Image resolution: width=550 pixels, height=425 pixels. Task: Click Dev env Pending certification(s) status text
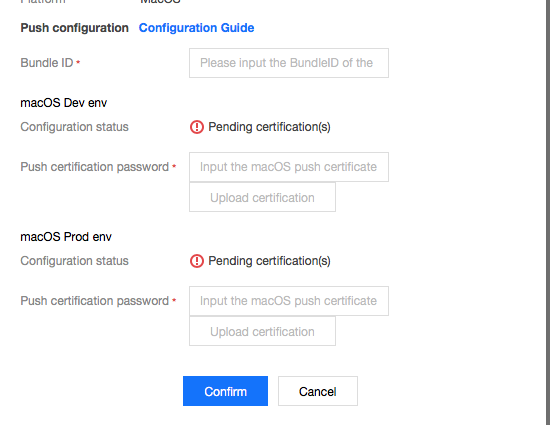269,127
